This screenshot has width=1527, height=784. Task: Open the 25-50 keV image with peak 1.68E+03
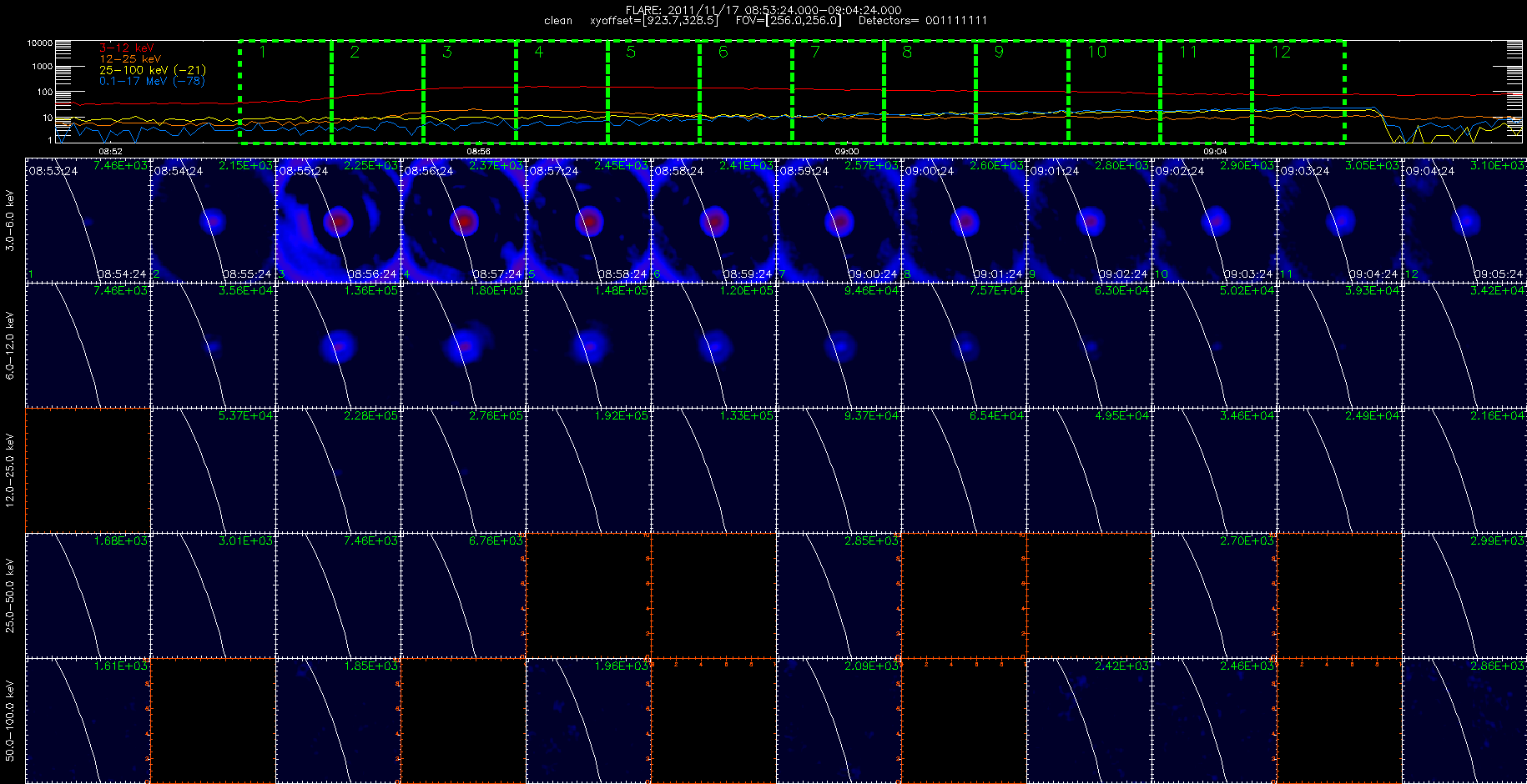88,596
